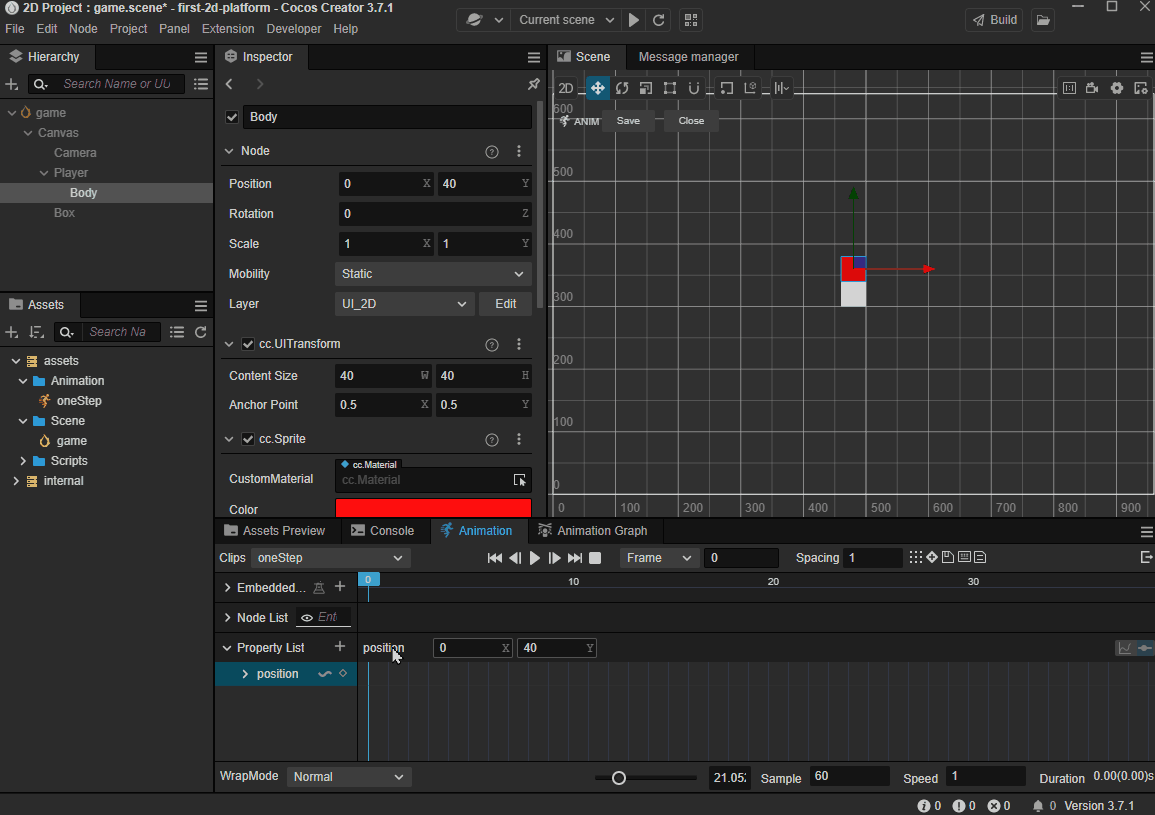1155x815 pixels.
Task: Select the Move gizmo tool in Scene
Action: tap(597, 88)
